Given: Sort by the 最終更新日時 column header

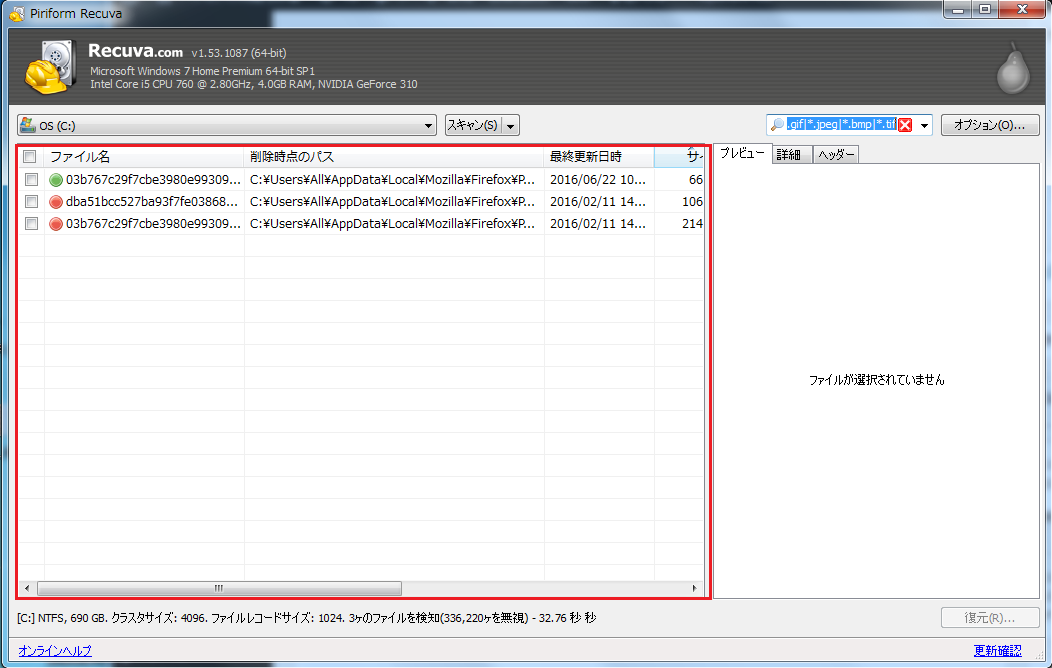Looking at the screenshot, I should click(x=599, y=157).
